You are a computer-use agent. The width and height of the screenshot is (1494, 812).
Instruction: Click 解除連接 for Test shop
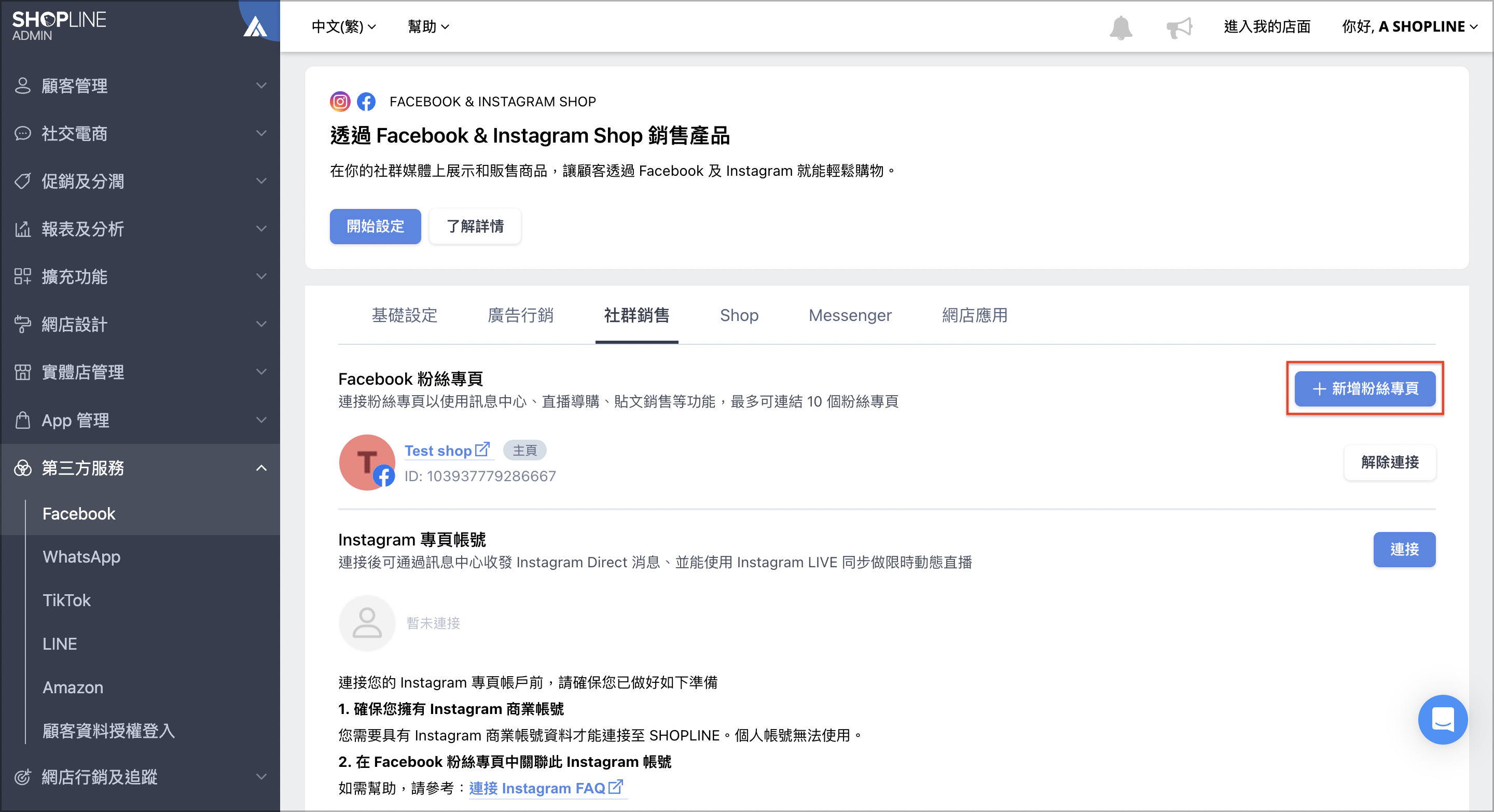tap(1390, 463)
